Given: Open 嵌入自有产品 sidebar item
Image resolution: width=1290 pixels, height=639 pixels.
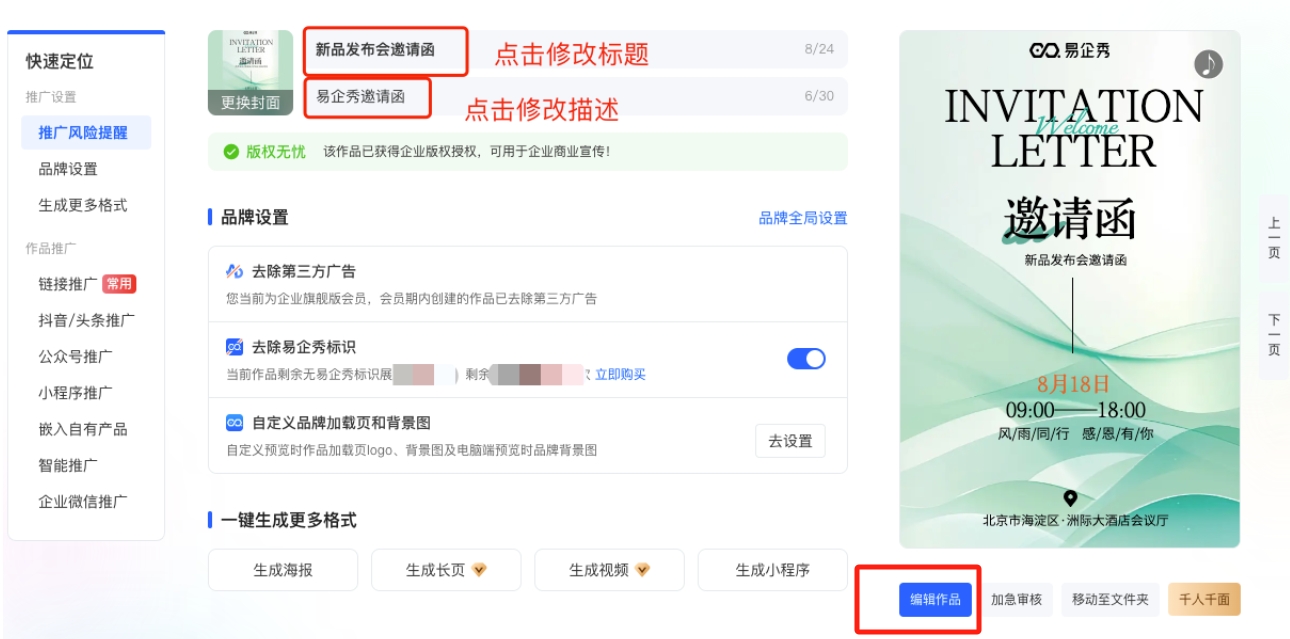Looking at the screenshot, I should 83,429.
